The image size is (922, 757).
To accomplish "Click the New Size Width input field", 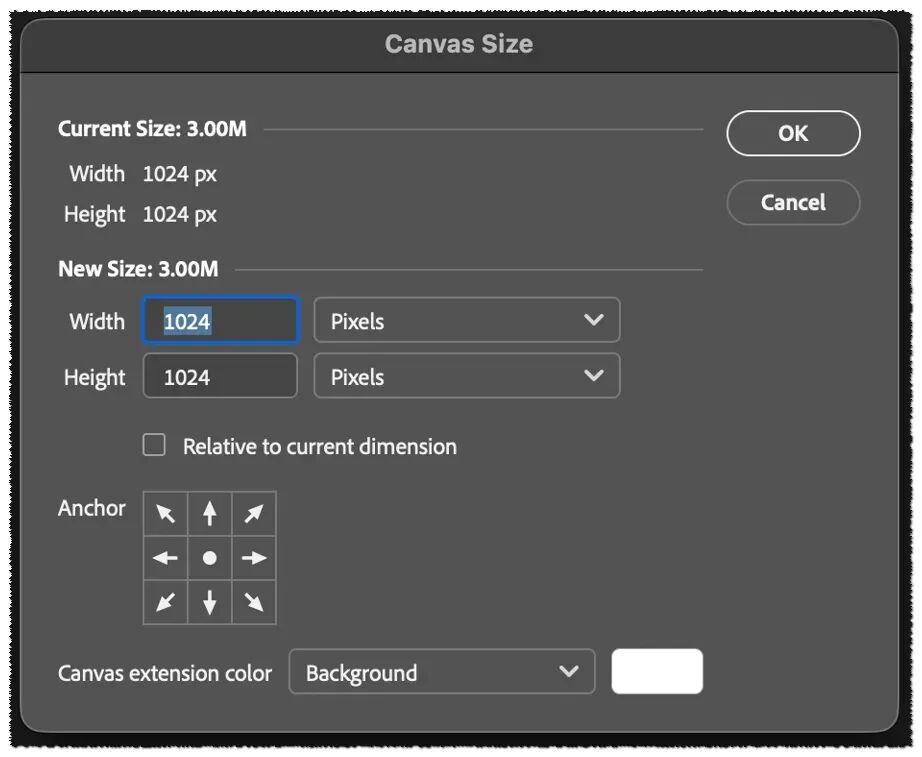I will point(221,320).
